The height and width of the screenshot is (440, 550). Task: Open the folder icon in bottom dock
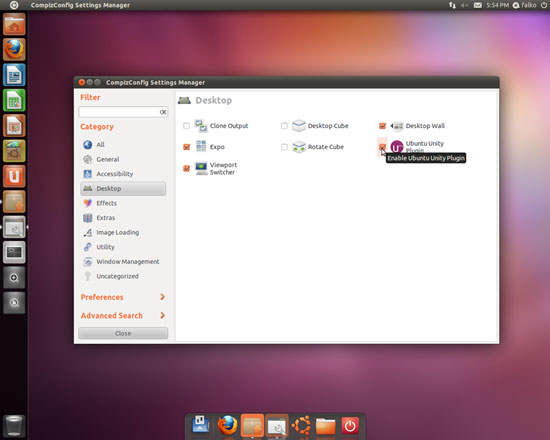[325, 426]
